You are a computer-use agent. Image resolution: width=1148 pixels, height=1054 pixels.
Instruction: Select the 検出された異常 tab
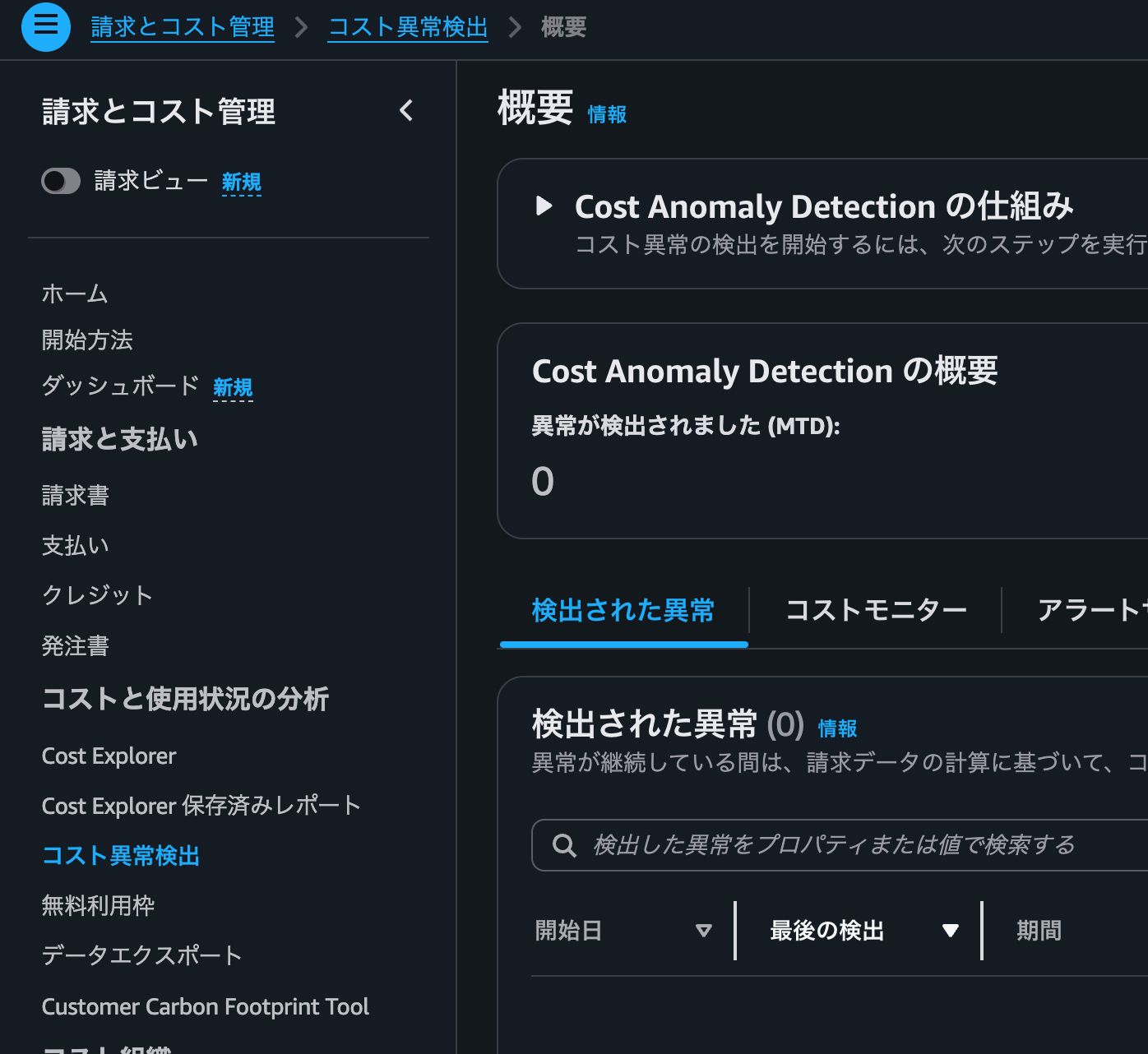[623, 610]
